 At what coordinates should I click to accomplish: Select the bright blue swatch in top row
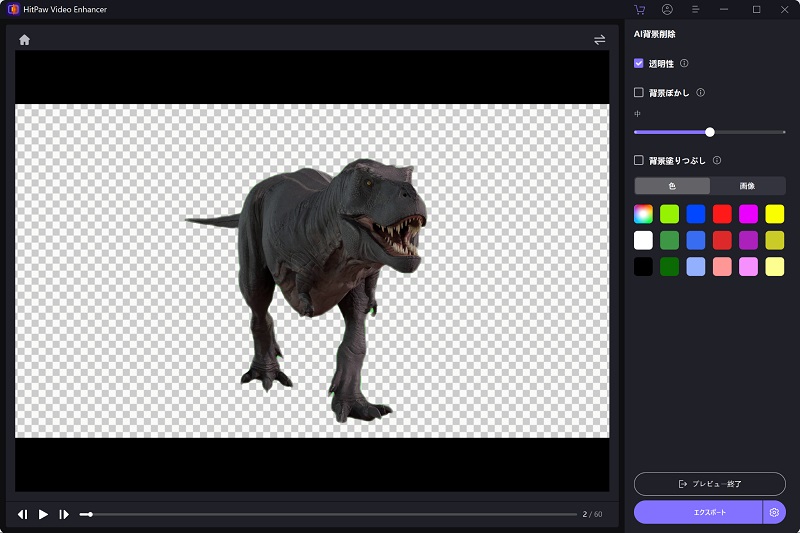click(696, 214)
